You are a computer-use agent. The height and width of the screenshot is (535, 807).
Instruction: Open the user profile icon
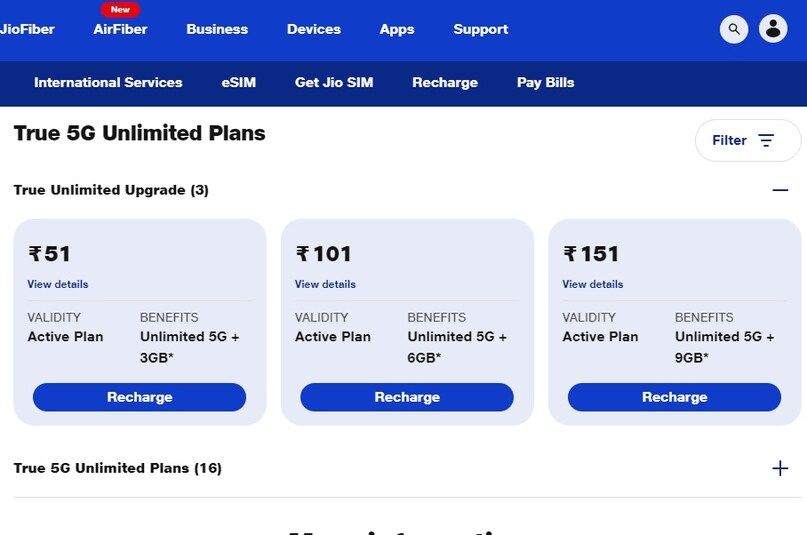(773, 29)
